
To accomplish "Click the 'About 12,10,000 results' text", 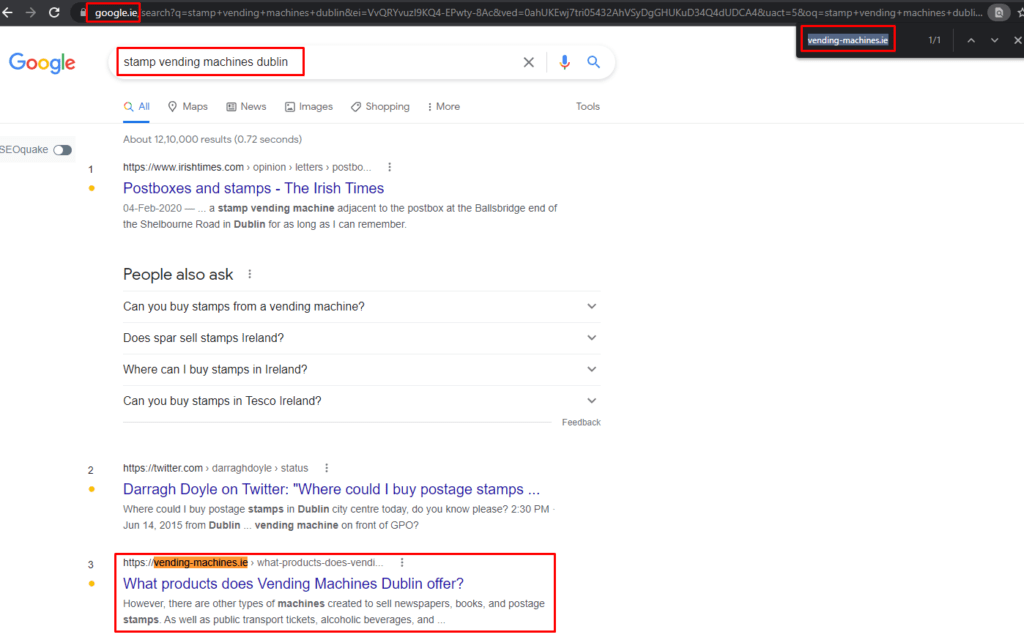I will tap(212, 139).
